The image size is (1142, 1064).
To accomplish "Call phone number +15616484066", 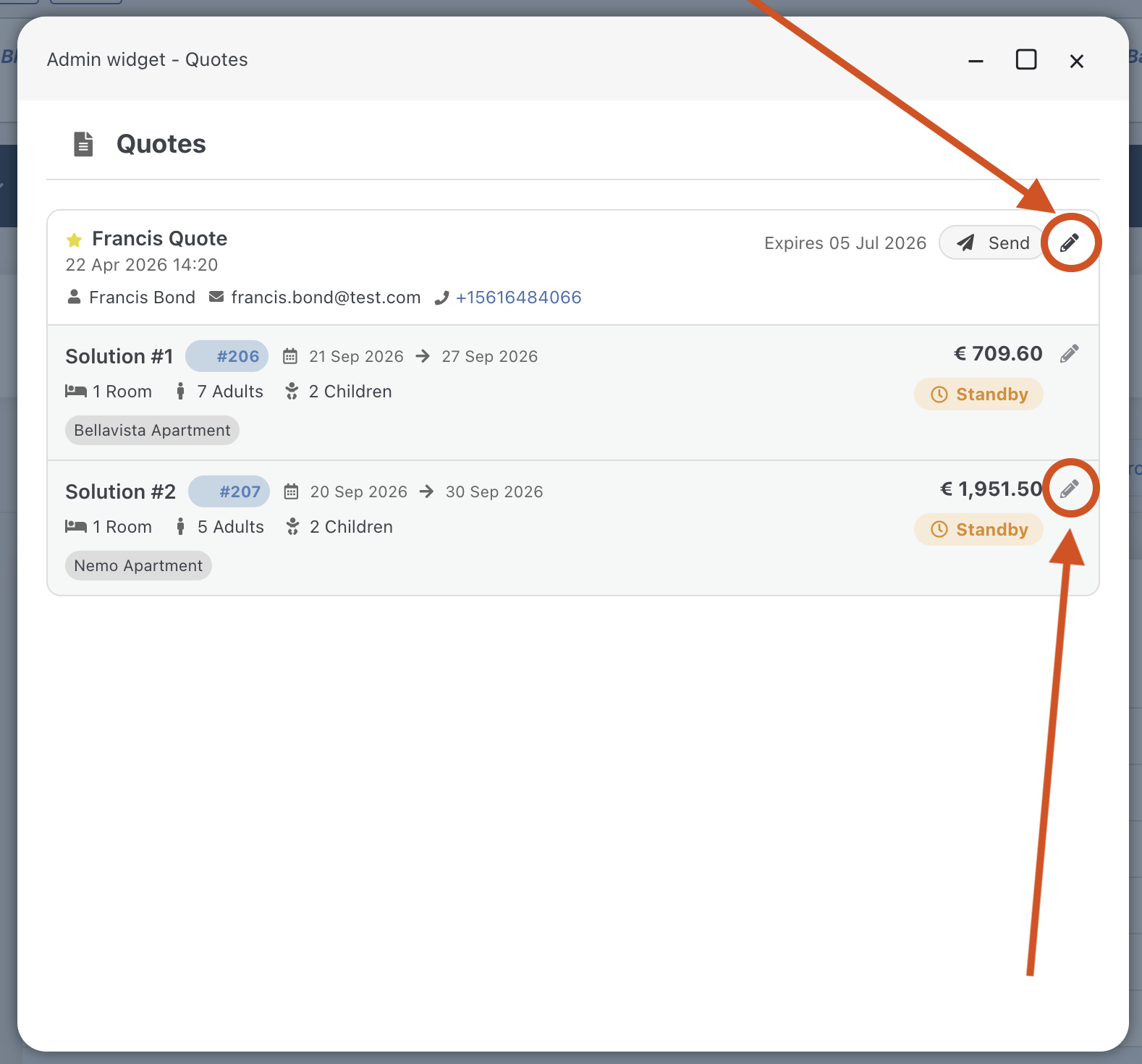I will pos(518,297).
